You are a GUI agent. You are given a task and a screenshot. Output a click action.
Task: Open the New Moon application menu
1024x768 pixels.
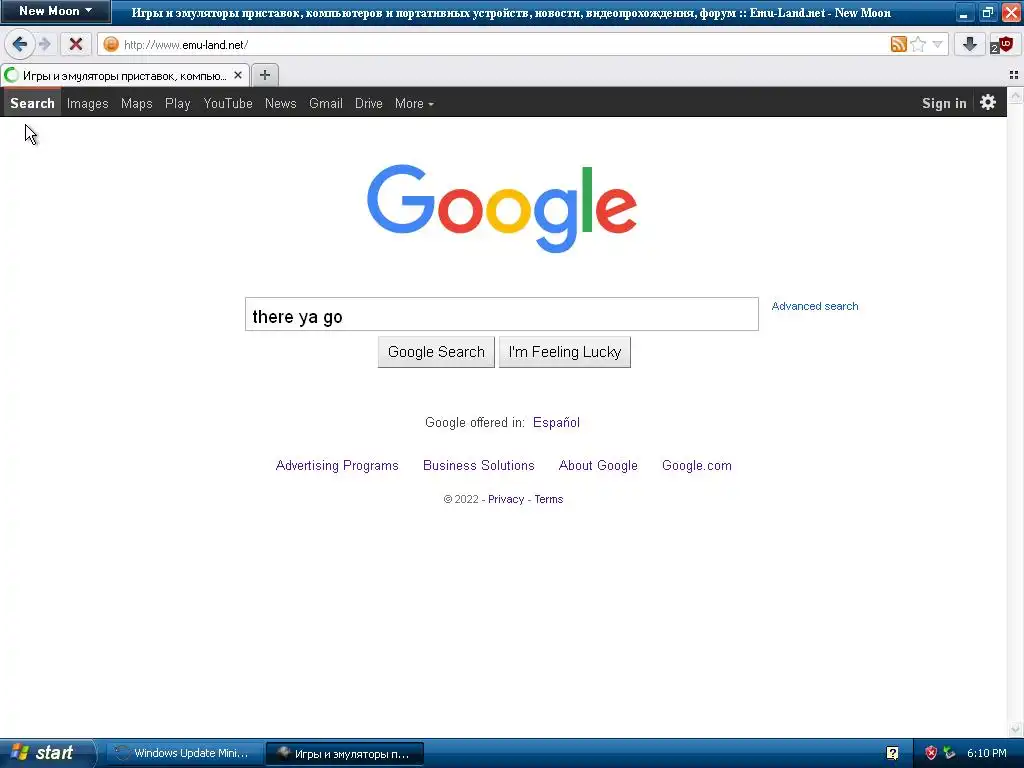click(x=56, y=11)
